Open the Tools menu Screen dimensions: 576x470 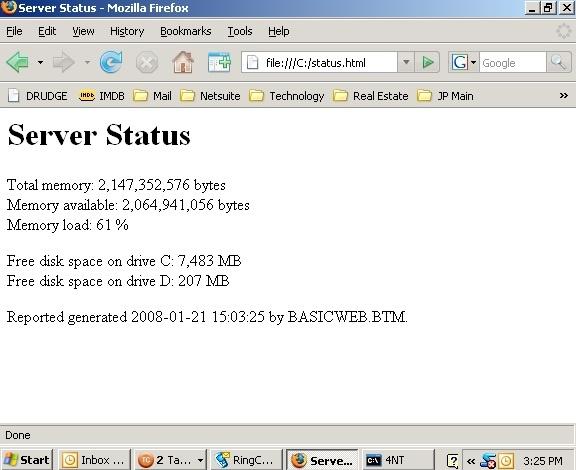[240, 31]
